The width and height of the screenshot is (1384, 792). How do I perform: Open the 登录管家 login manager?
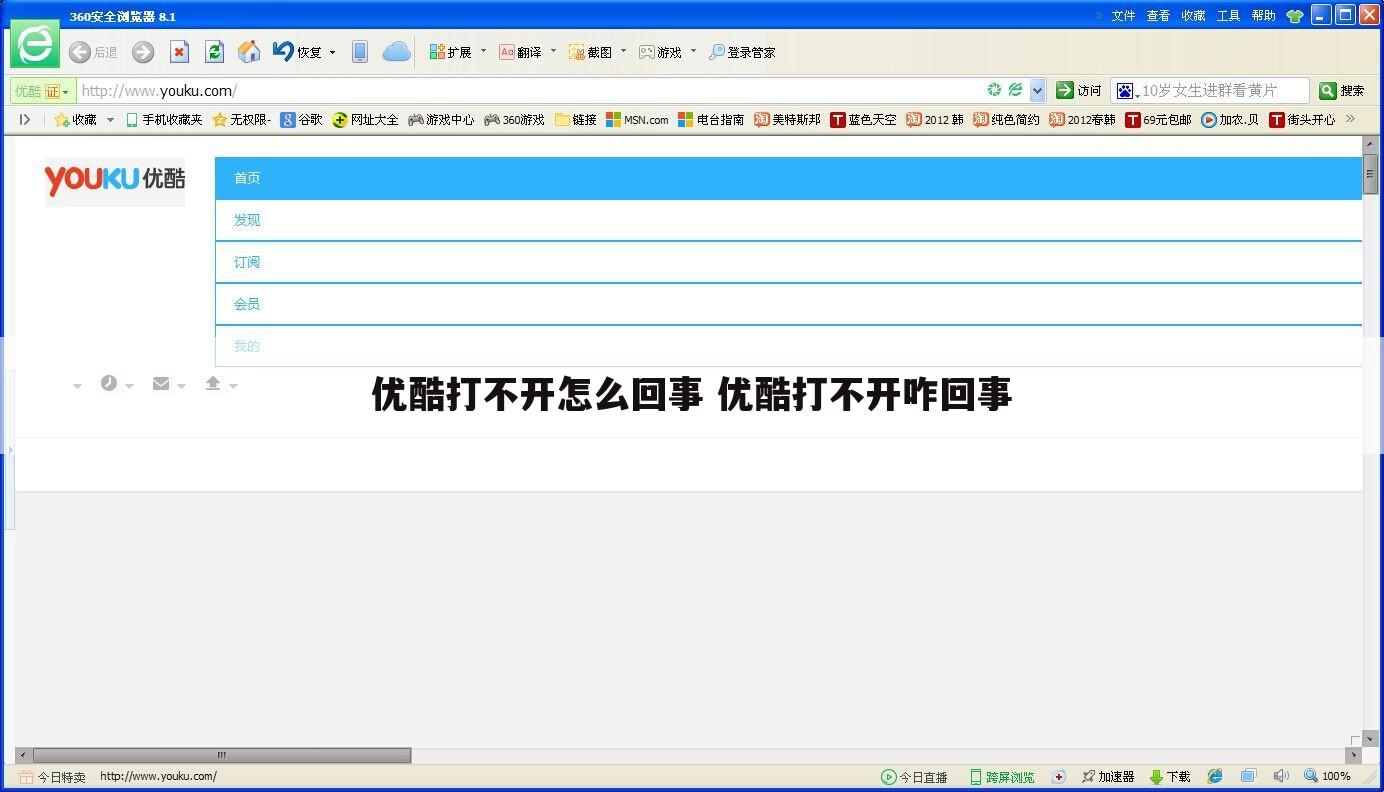[742, 52]
